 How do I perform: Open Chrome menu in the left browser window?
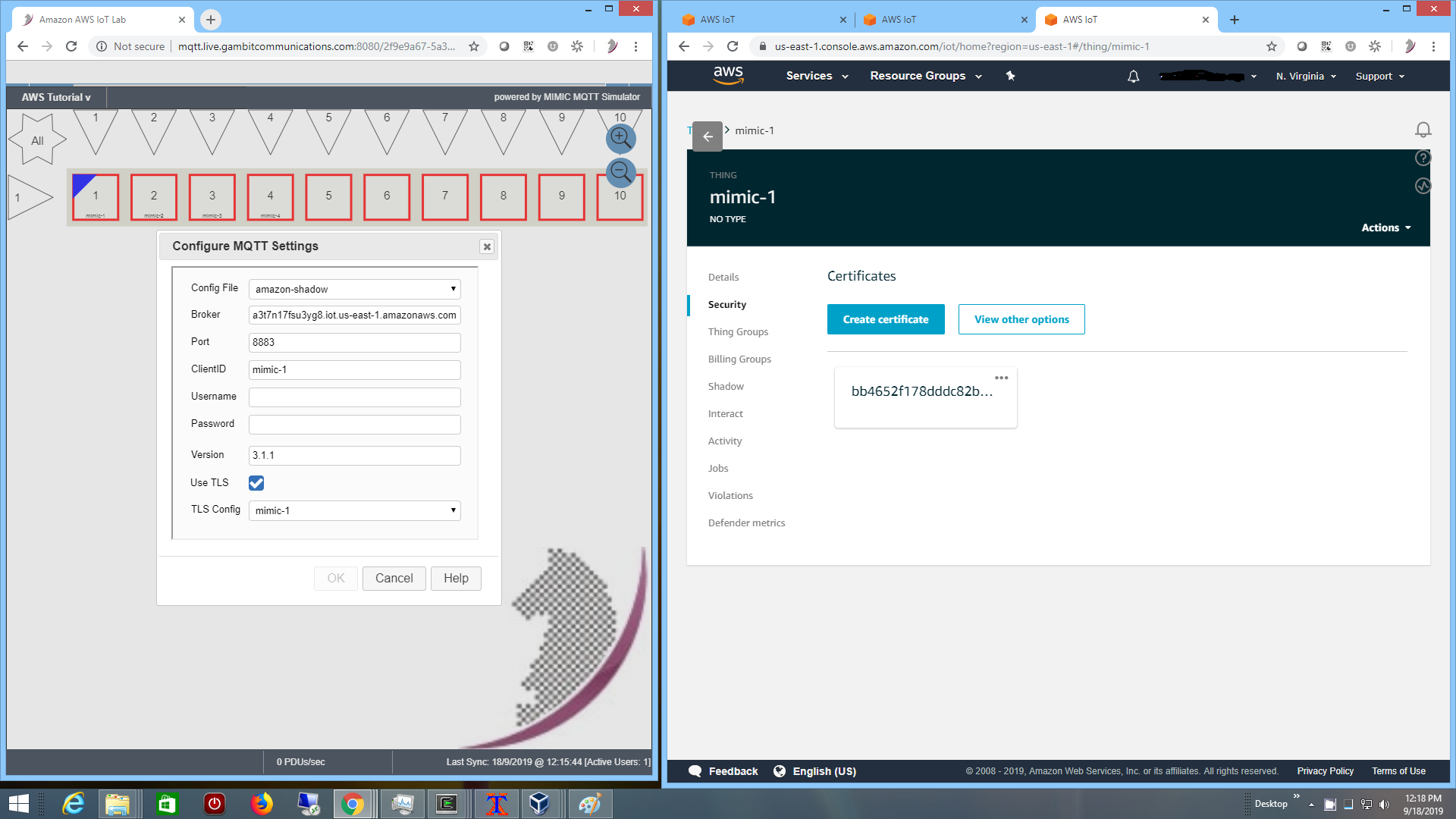pyautogui.click(x=636, y=46)
